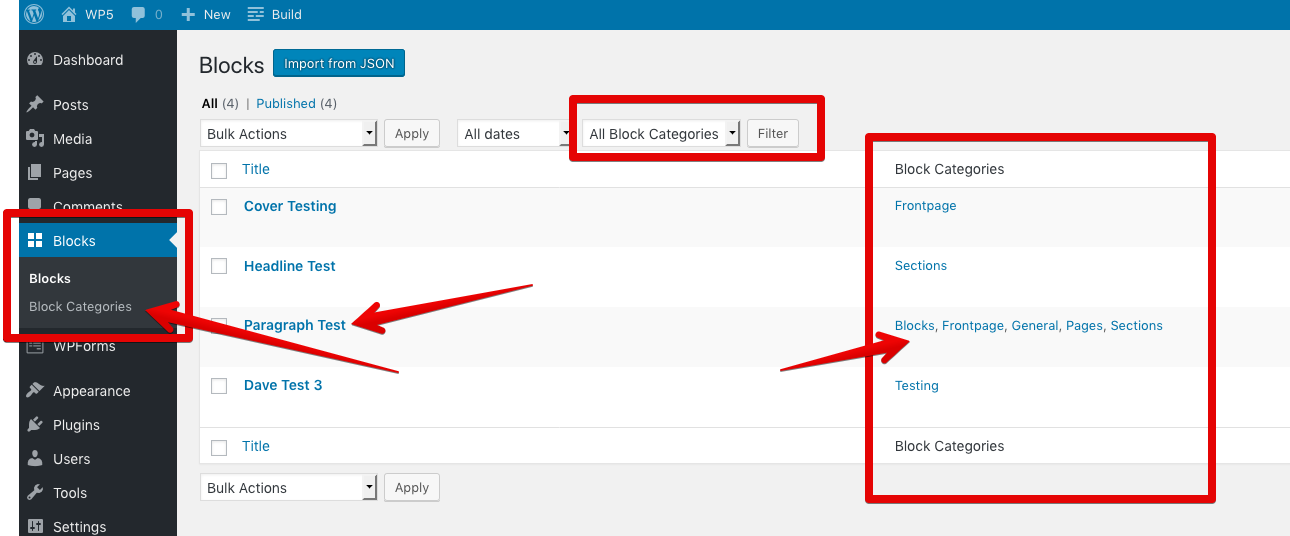This screenshot has width=1290, height=536.
Task: Check the Paragraph Test row checkbox
Action: (219, 326)
